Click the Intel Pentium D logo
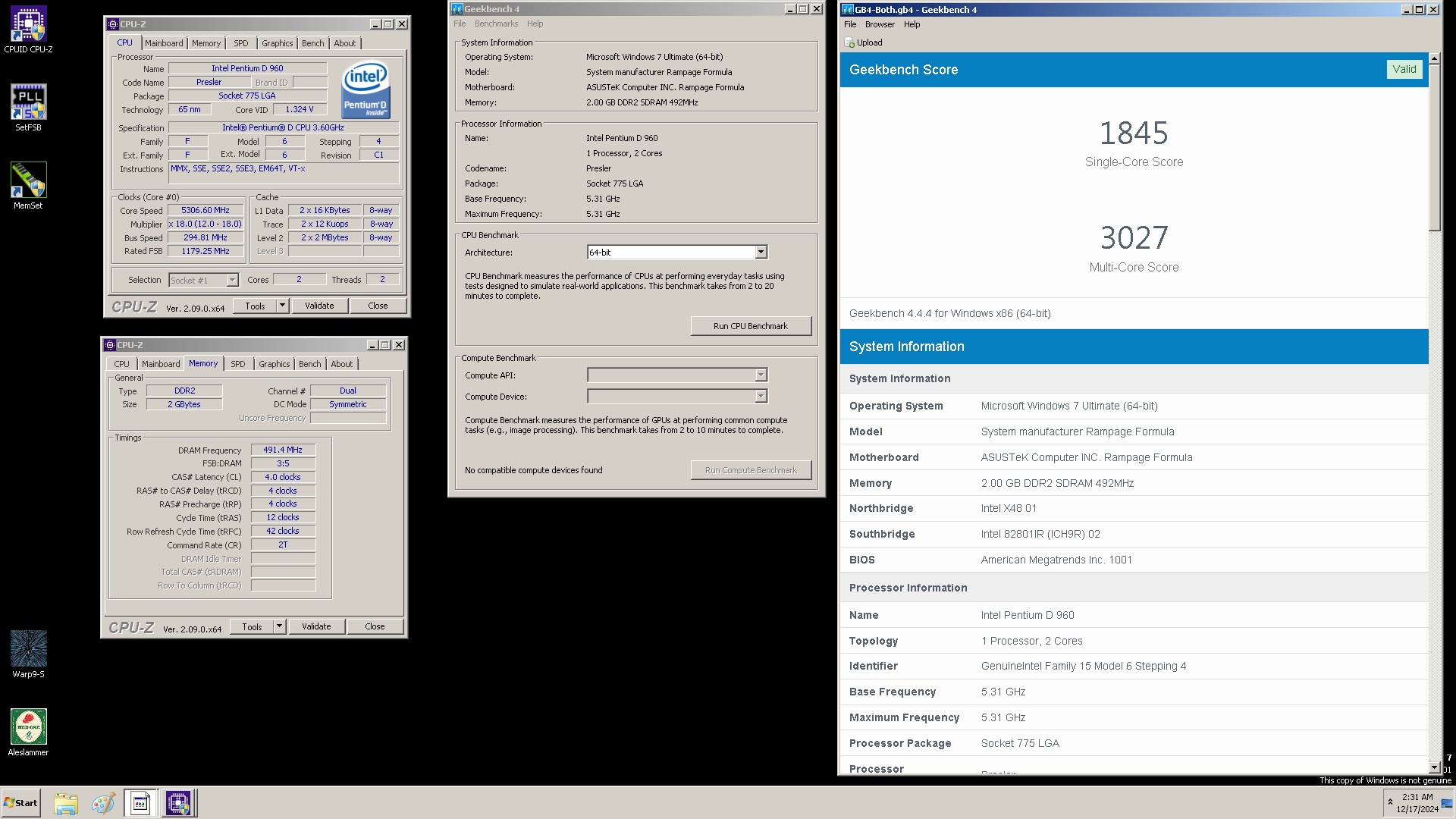The height and width of the screenshot is (819, 1456). [x=366, y=89]
